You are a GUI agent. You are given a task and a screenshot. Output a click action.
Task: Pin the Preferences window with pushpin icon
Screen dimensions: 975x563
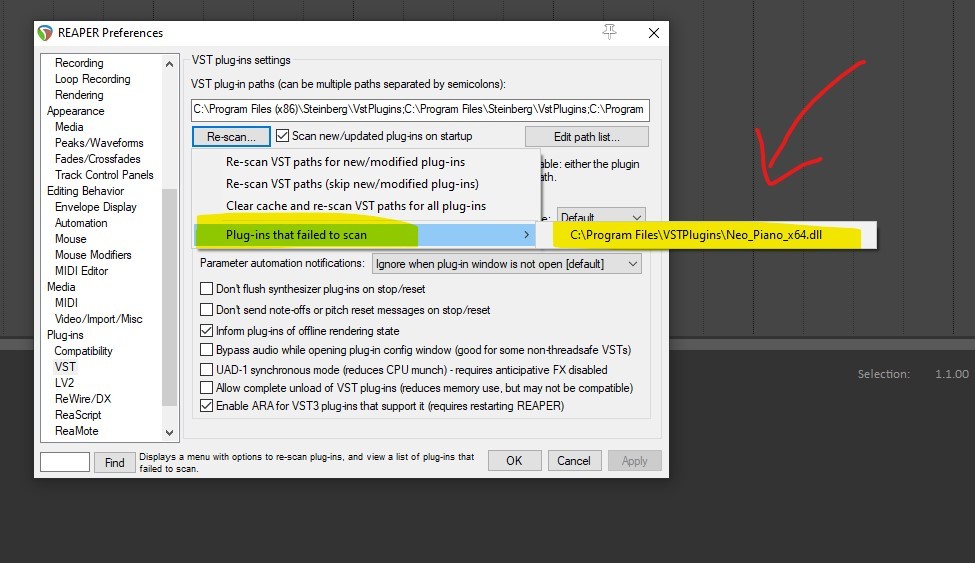click(609, 32)
